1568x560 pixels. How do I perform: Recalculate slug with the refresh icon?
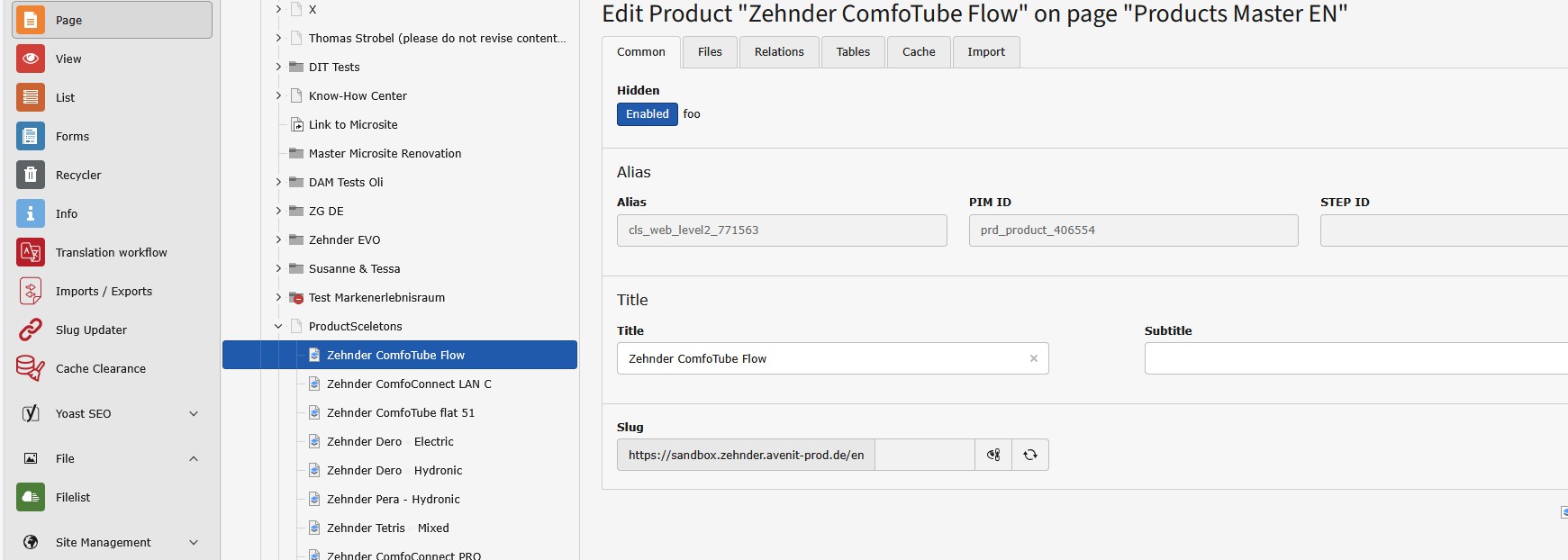(x=1030, y=455)
